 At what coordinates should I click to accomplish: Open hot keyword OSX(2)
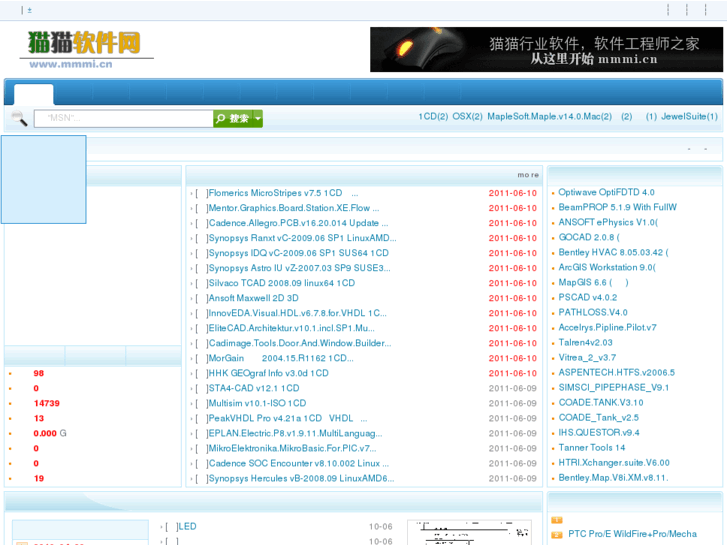pos(467,116)
